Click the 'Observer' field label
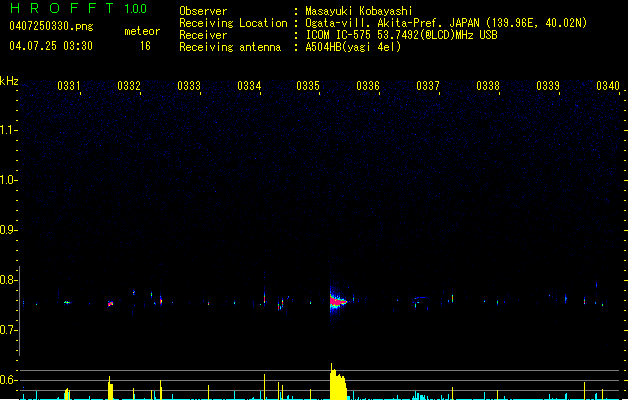This screenshot has width=629, height=400. 203,11
